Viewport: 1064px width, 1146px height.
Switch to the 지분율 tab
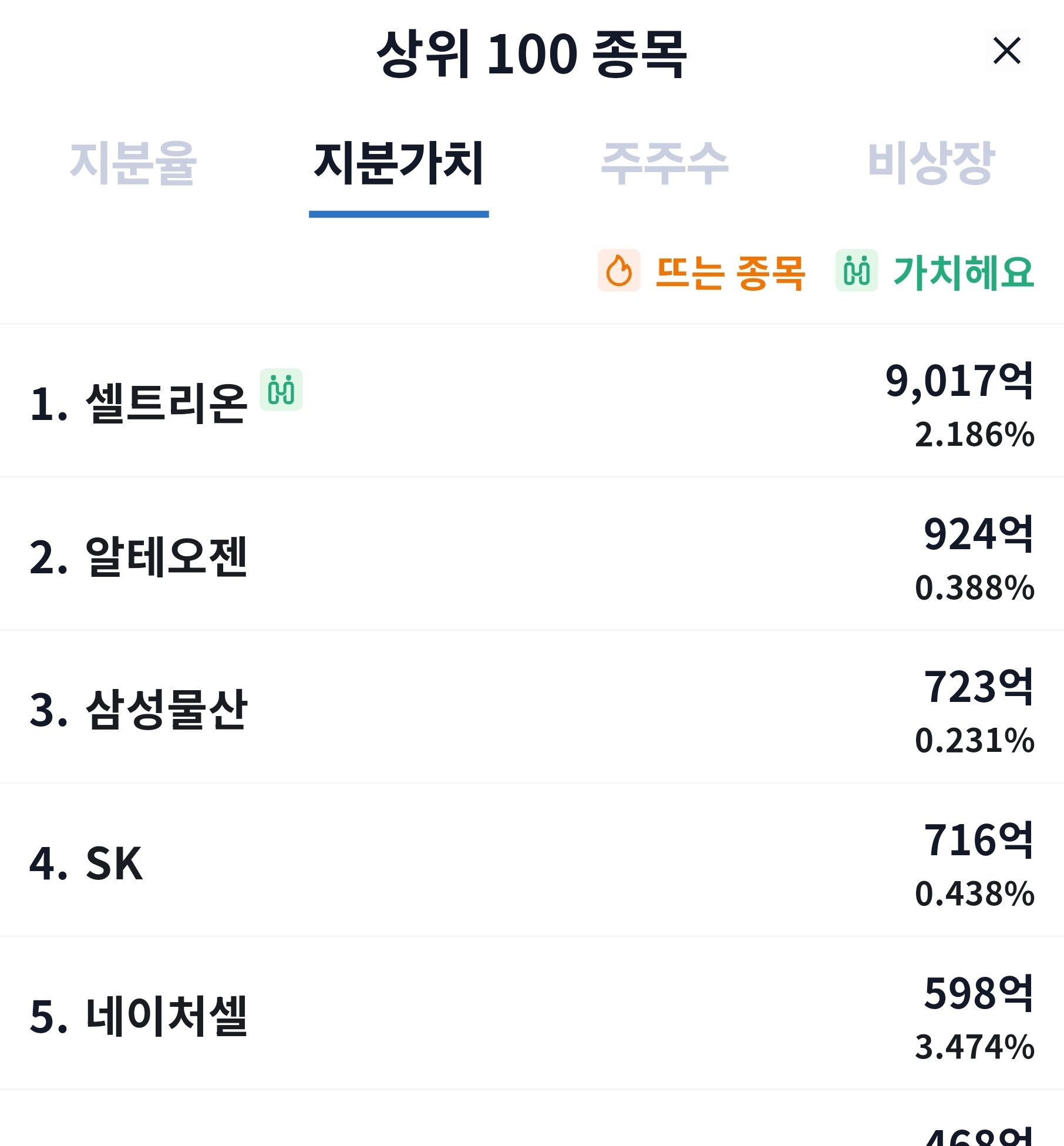tap(133, 163)
